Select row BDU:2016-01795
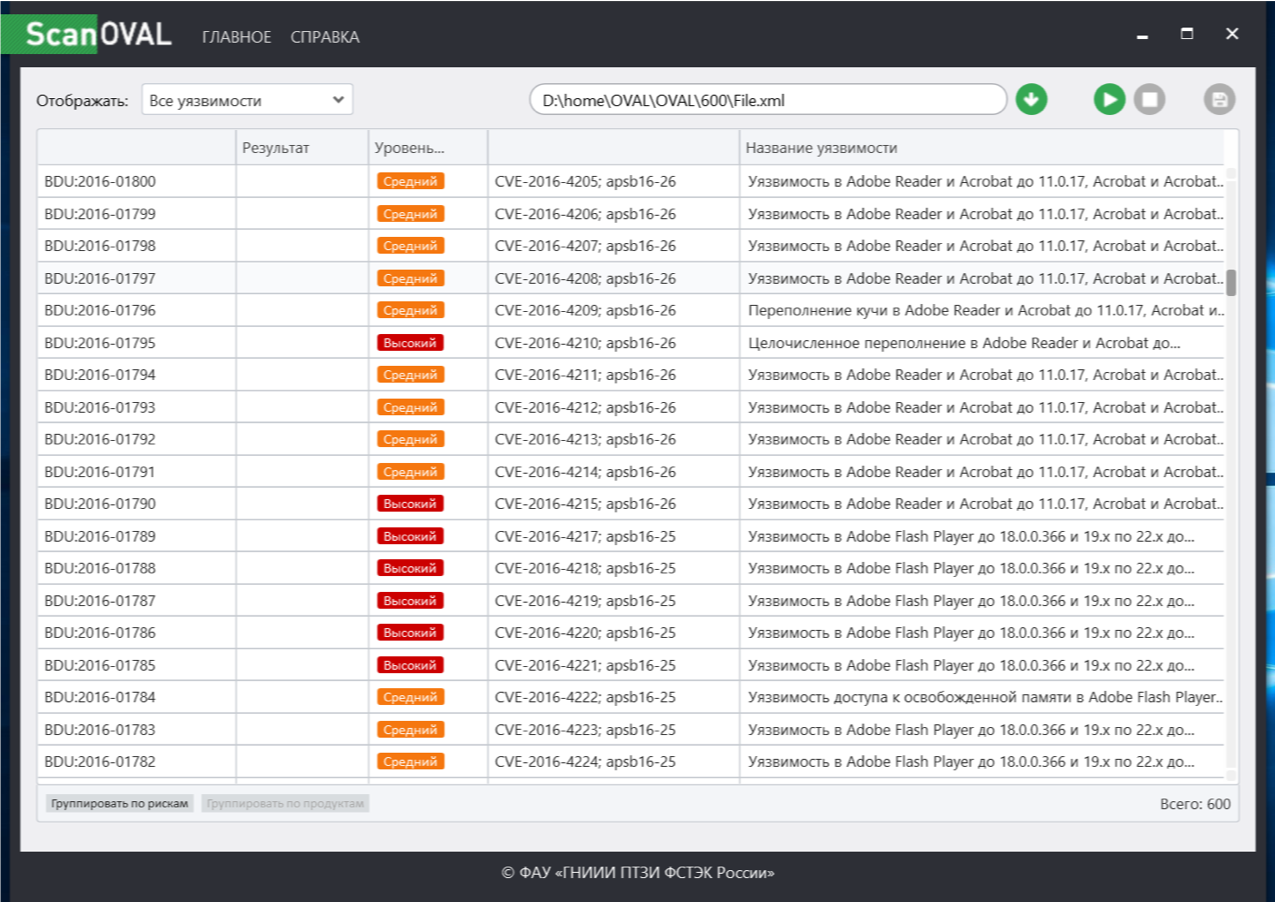The image size is (1275, 902). click(x=100, y=343)
